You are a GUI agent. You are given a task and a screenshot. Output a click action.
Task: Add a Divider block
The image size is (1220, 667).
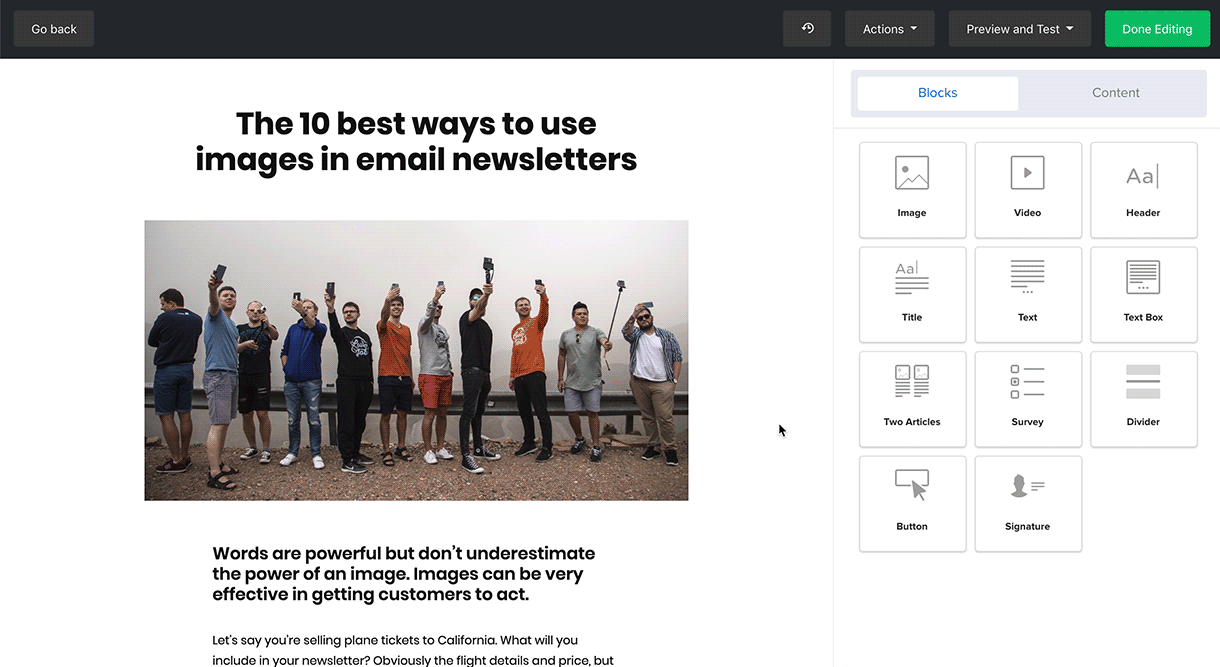click(1143, 398)
